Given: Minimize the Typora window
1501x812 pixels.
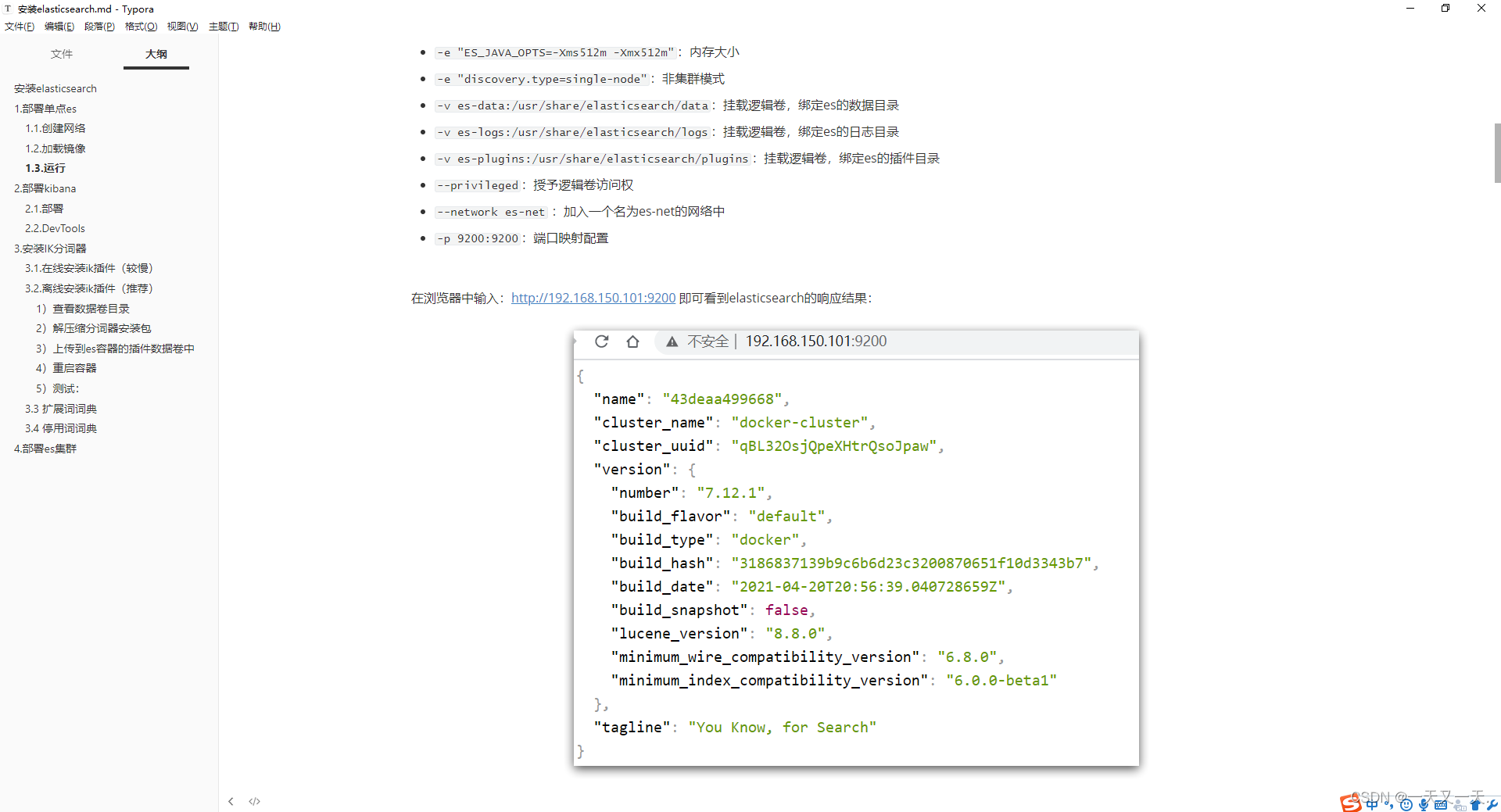Looking at the screenshot, I should 1410,9.
